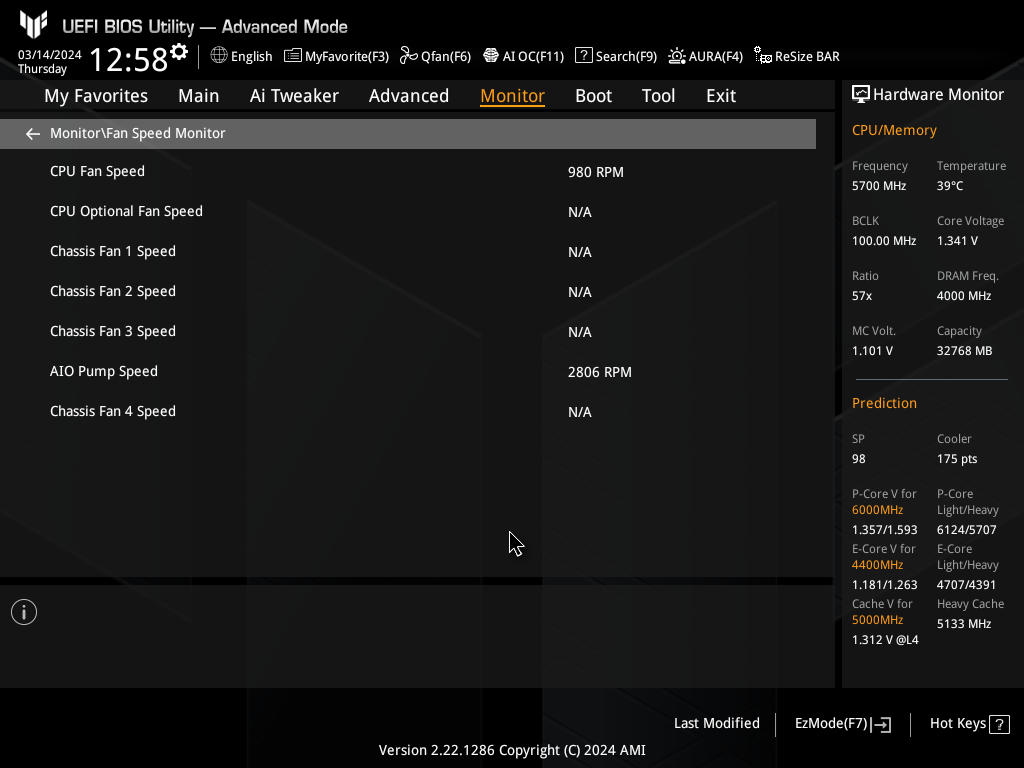
Task: Open the Exit tab
Action: tap(721, 96)
